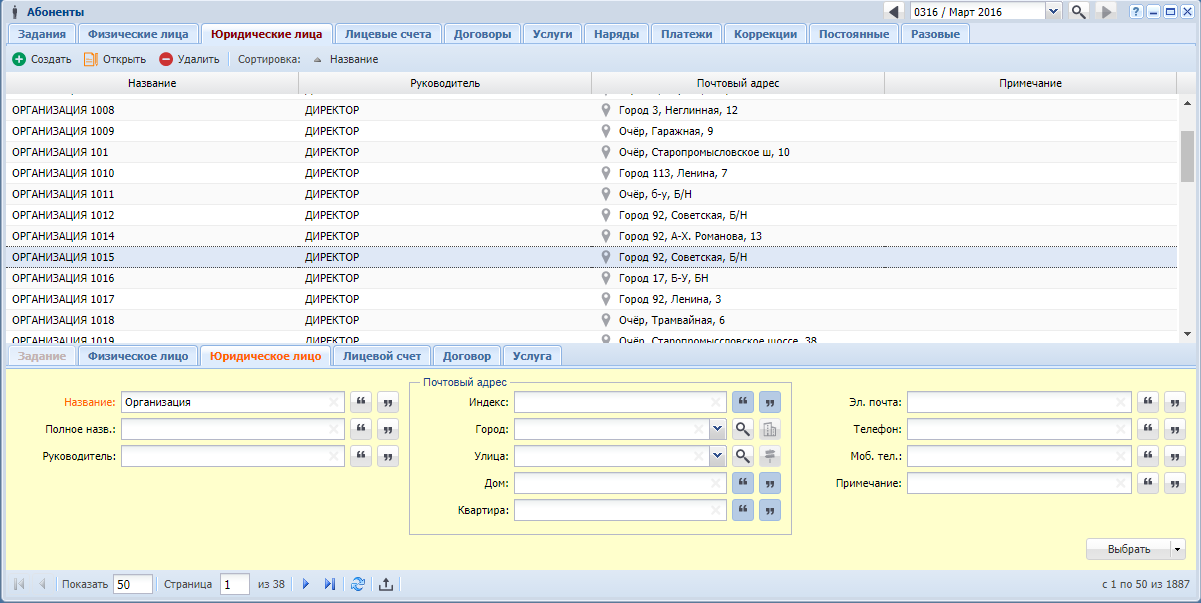Select row ОРГАНИЗАЦИЯ 1017
This screenshot has height=603, width=1201.
click(591, 299)
